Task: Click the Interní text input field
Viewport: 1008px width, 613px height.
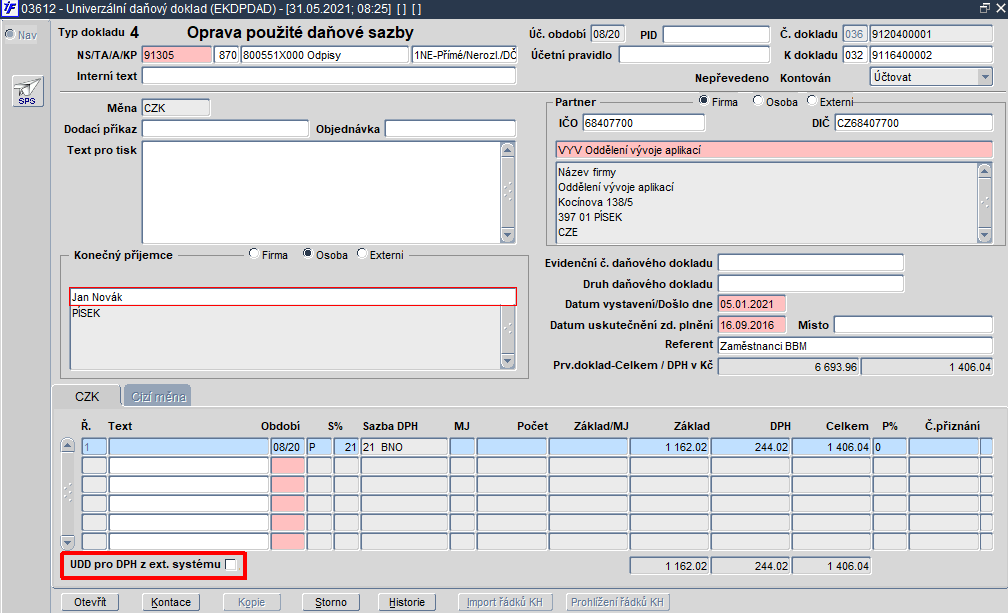Action: coord(328,76)
